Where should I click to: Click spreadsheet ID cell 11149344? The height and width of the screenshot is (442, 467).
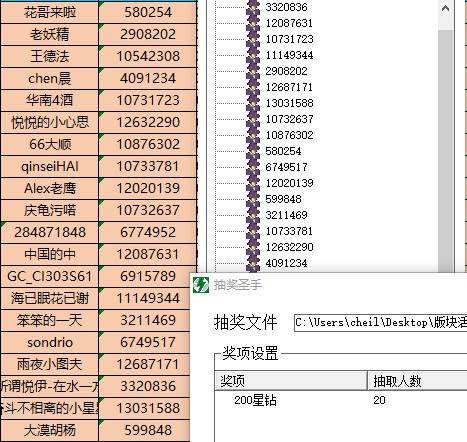[145, 298]
